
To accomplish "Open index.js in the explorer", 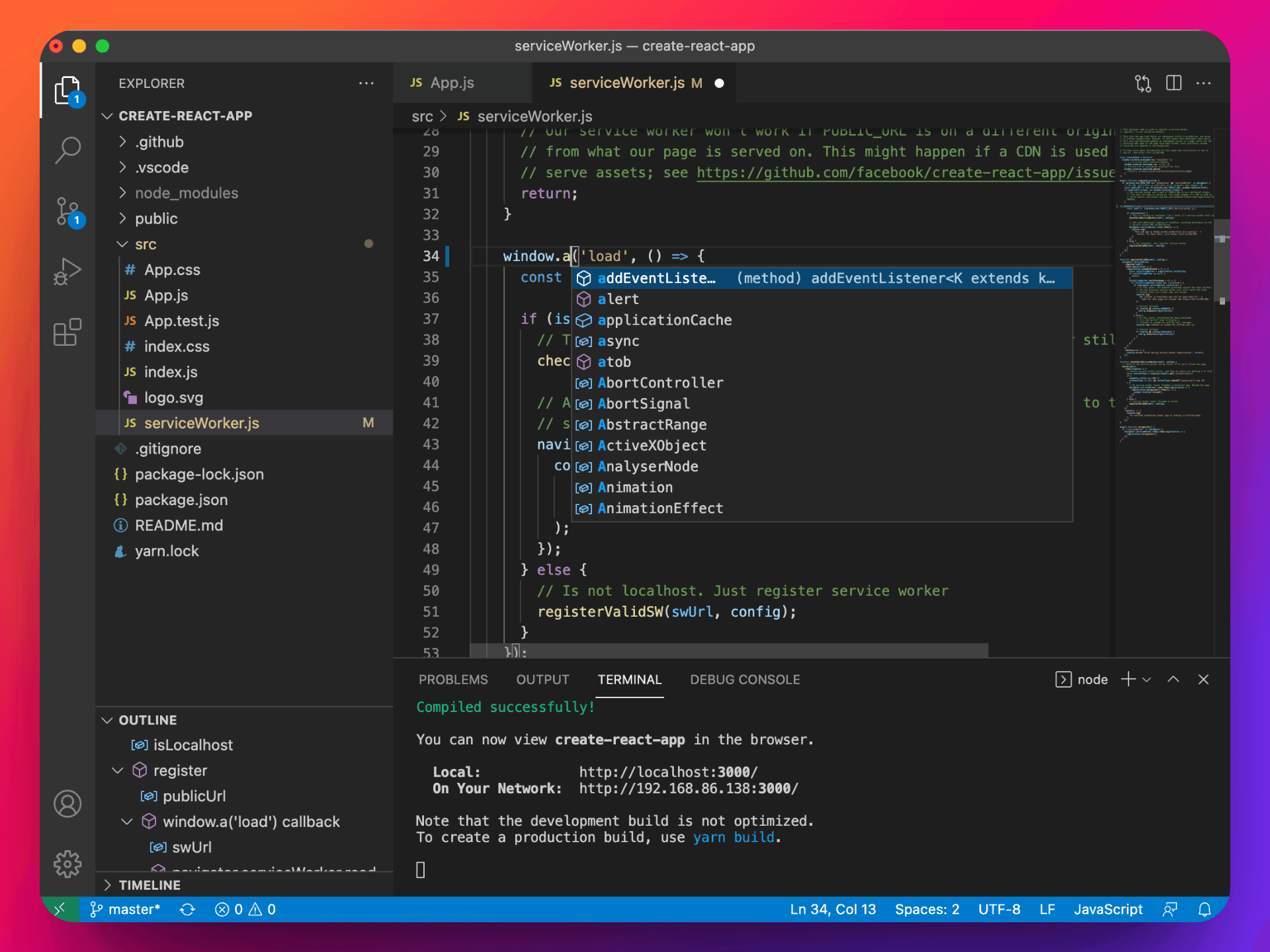I will (244, 372).
